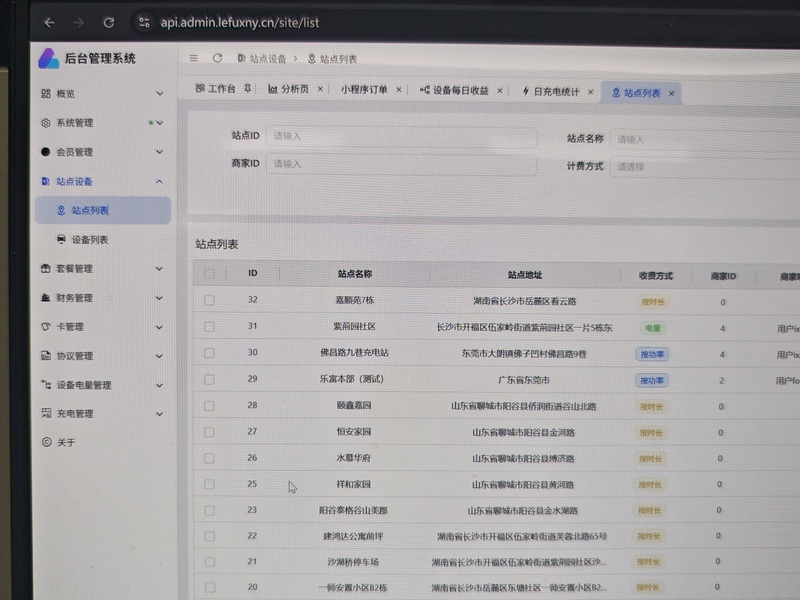Click the address bar URL api.admin.lefuxny.cn
Viewport: 800px width, 600px height.
pyautogui.click(x=240, y=22)
